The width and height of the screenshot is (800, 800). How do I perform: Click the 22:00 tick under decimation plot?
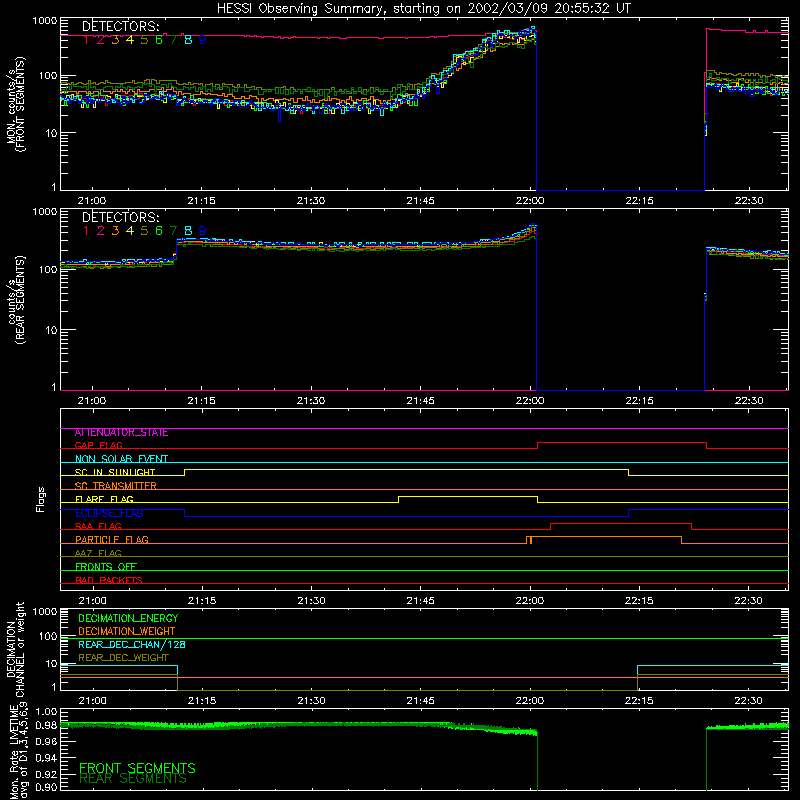click(530, 701)
